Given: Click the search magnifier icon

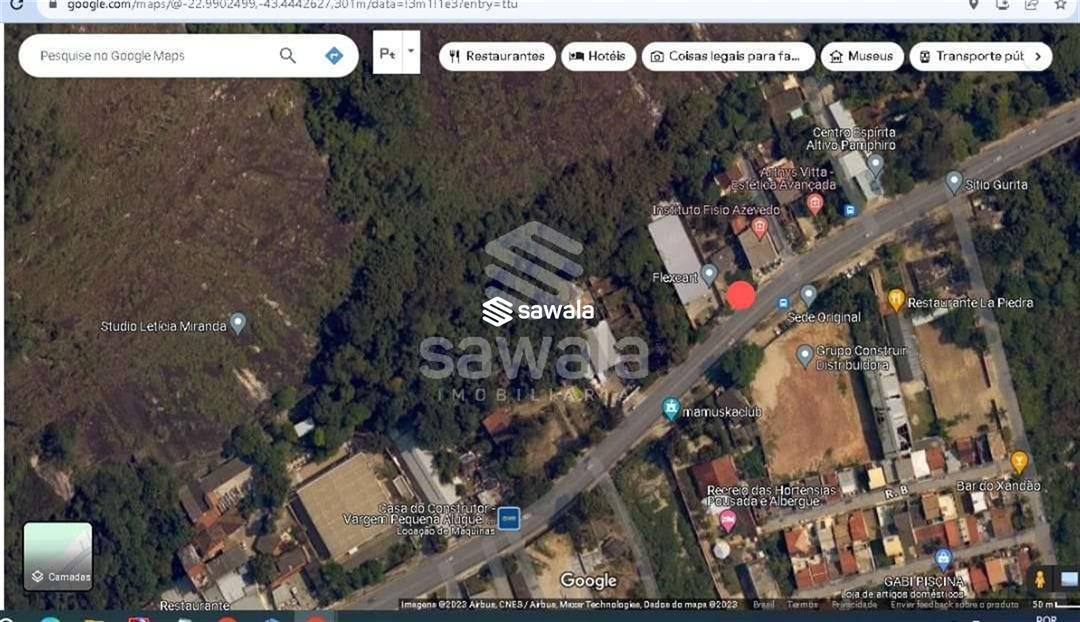Looking at the screenshot, I should tap(288, 56).
